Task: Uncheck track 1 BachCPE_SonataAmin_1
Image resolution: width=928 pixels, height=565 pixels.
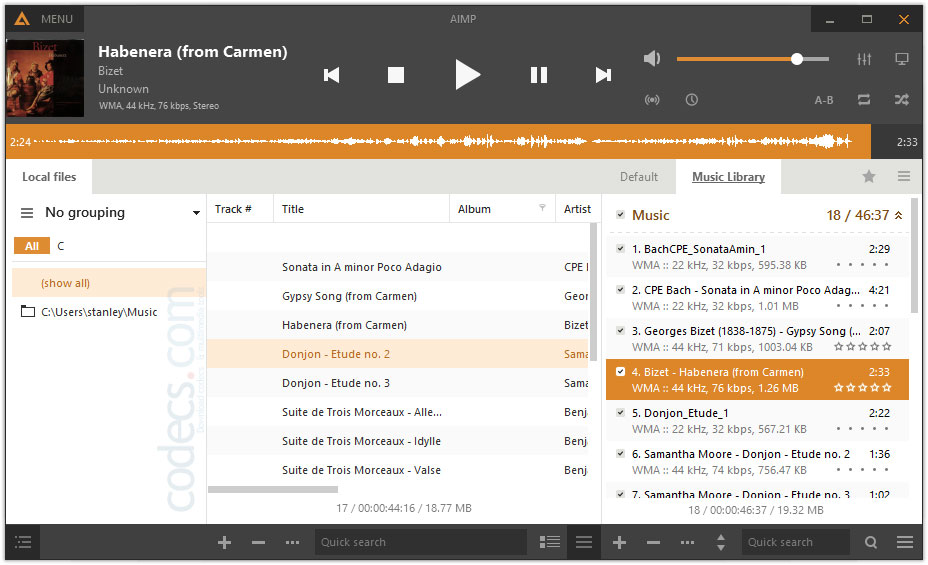Action: 620,248
